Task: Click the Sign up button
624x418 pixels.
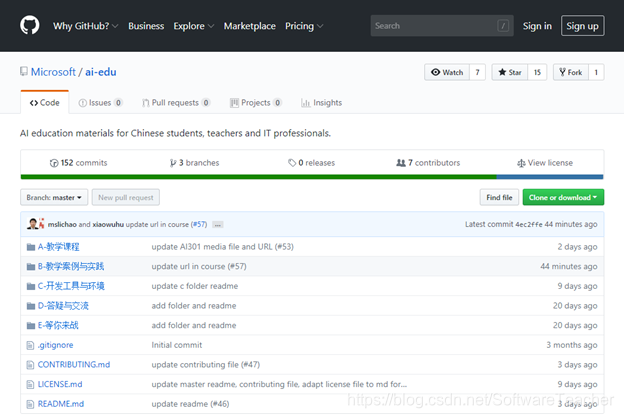Action: coord(583,26)
